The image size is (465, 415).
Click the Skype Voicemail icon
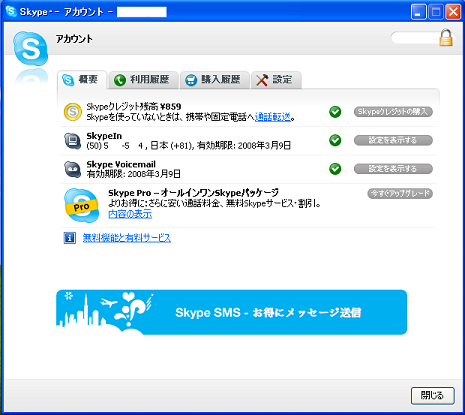(x=72, y=169)
